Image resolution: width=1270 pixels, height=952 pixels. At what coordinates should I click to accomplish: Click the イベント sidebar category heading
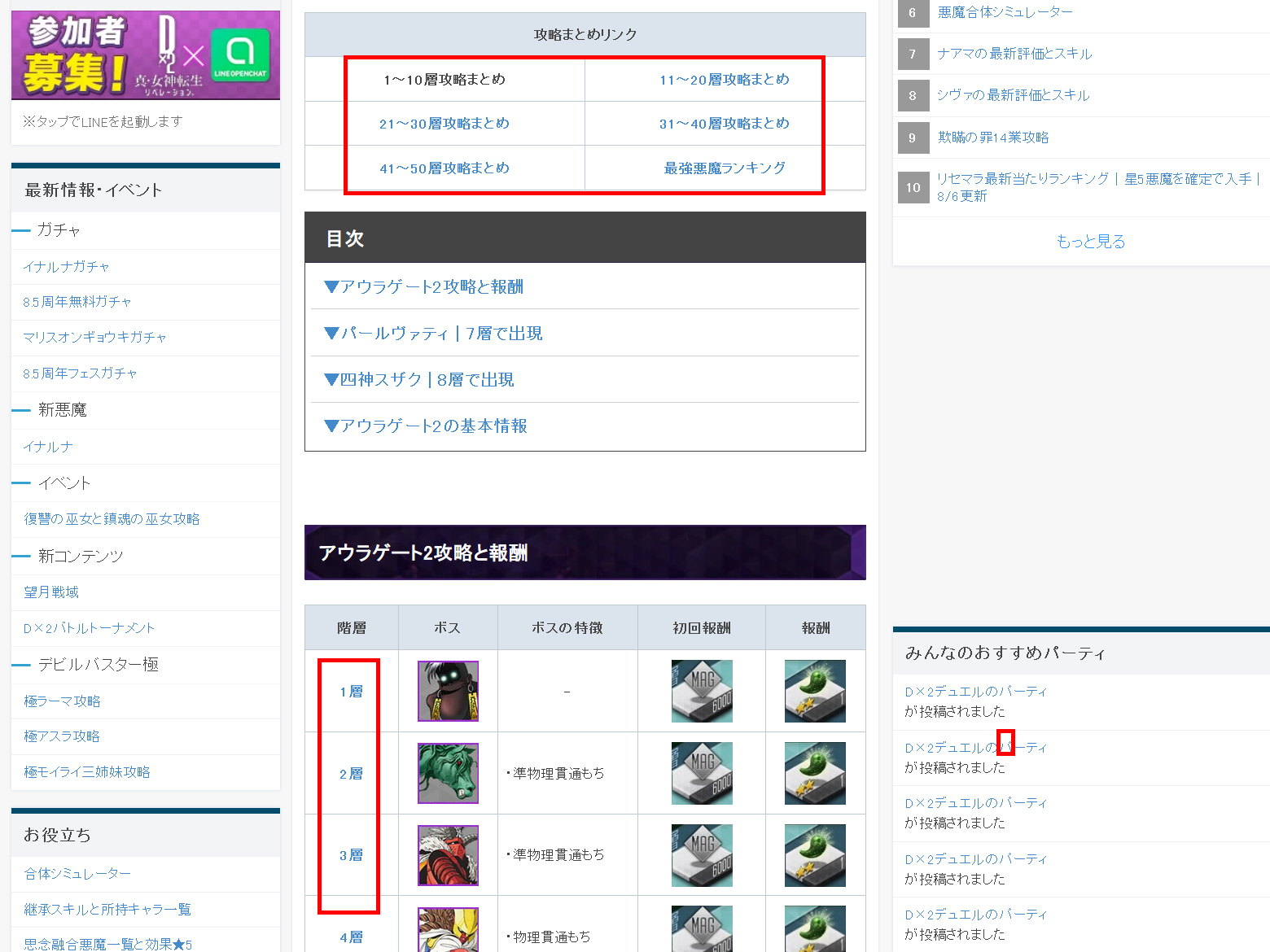64,483
